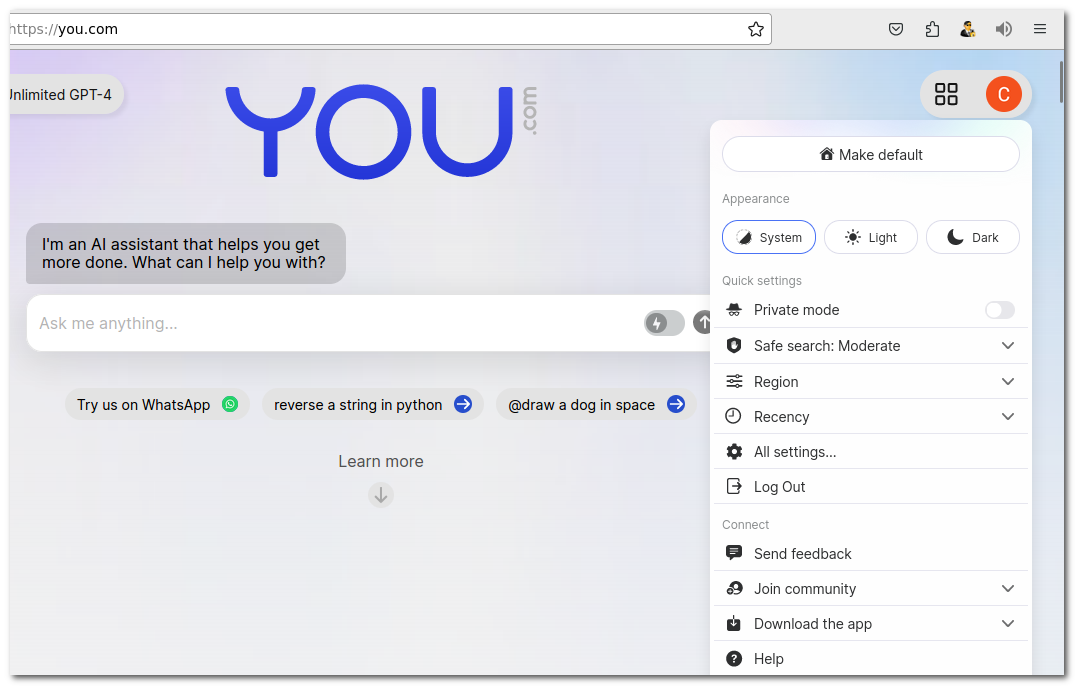Switch to Light appearance

(x=871, y=237)
